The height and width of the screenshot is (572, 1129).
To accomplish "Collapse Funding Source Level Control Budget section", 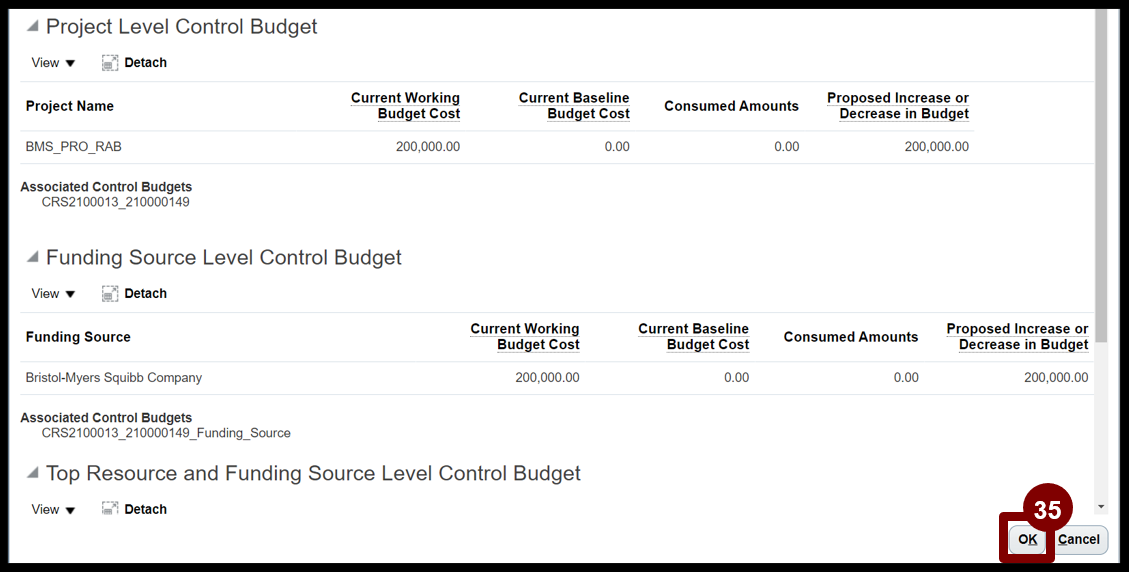I will 32,257.
